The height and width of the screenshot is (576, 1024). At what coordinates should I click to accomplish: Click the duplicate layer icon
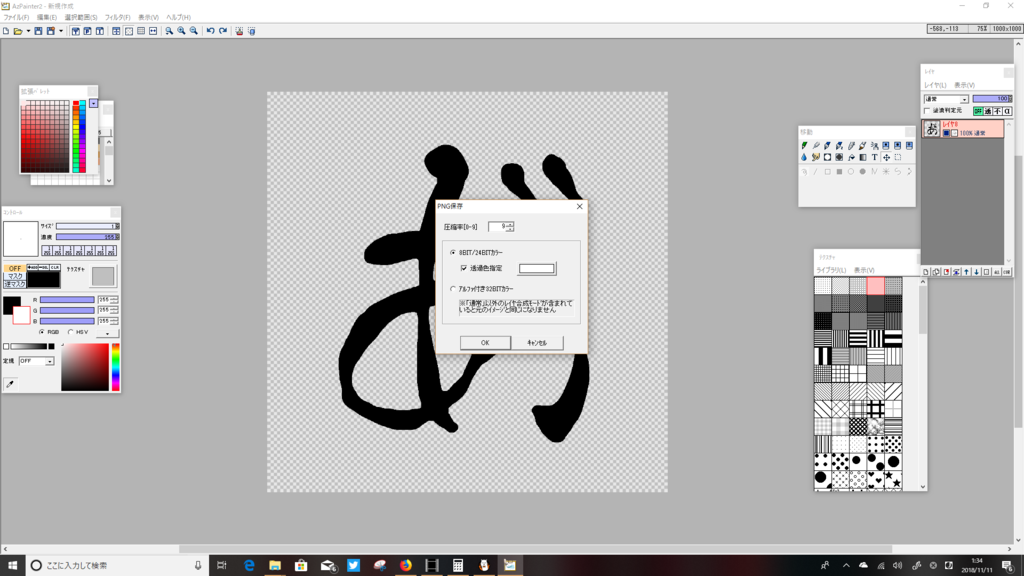pyautogui.click(x=936, y=272)
